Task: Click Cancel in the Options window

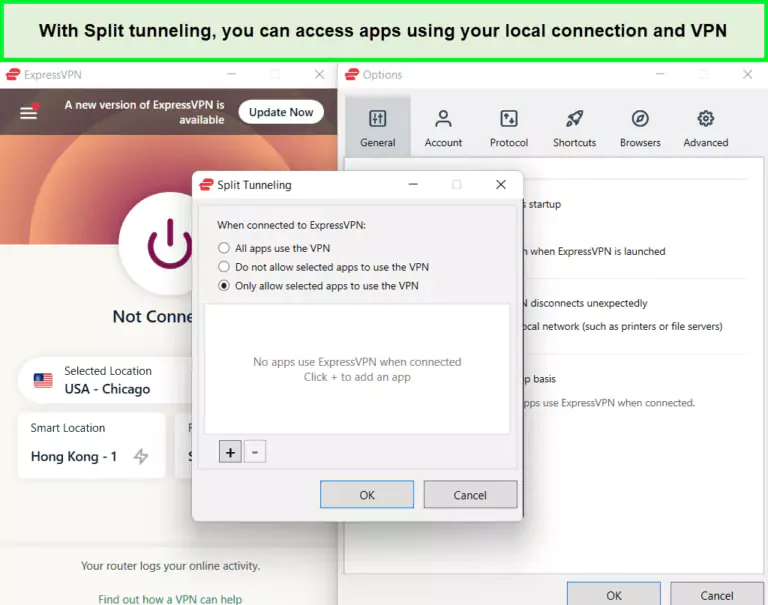Action: (717, 594)
